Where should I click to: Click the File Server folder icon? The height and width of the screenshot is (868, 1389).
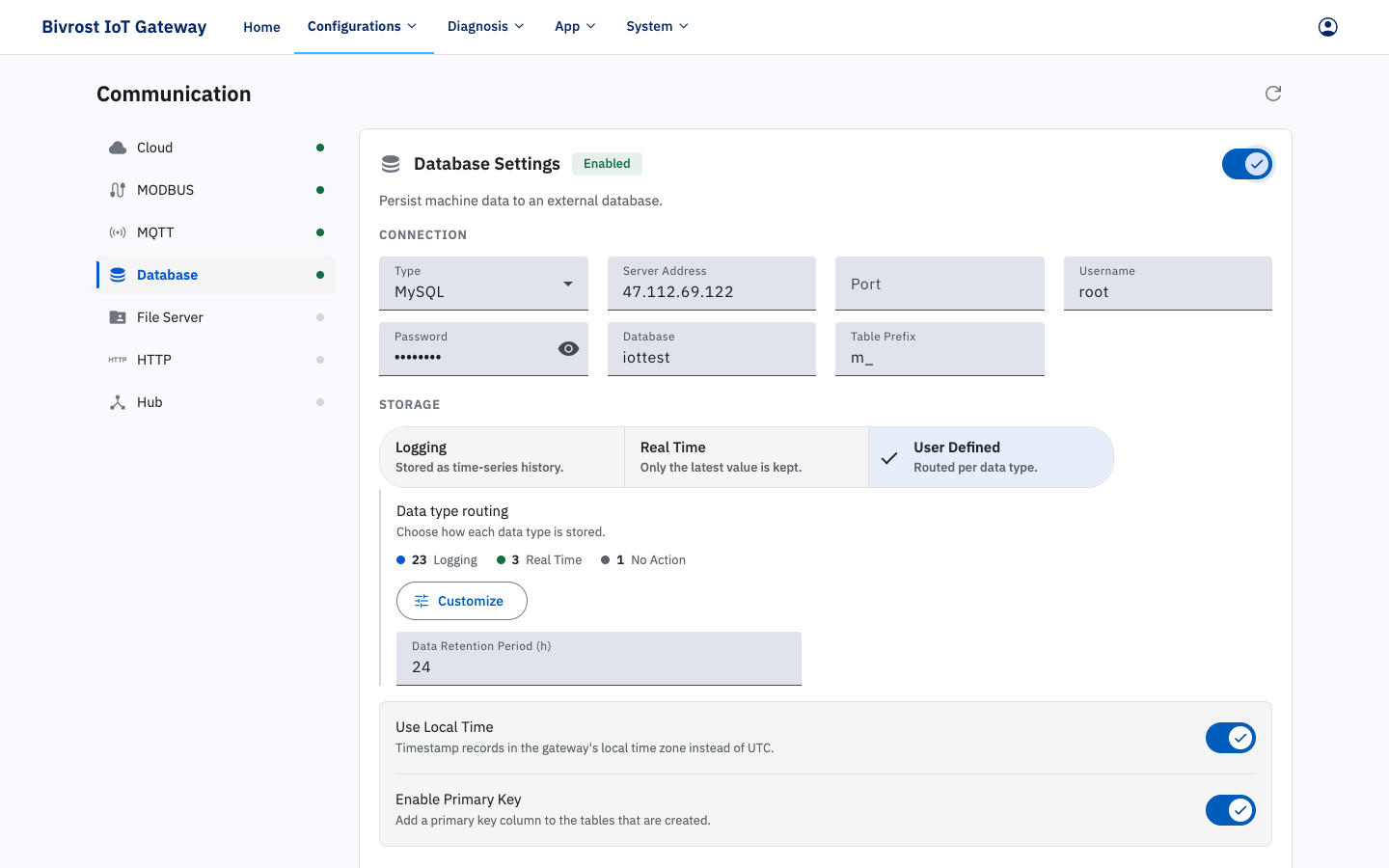(x=118, y=317)
